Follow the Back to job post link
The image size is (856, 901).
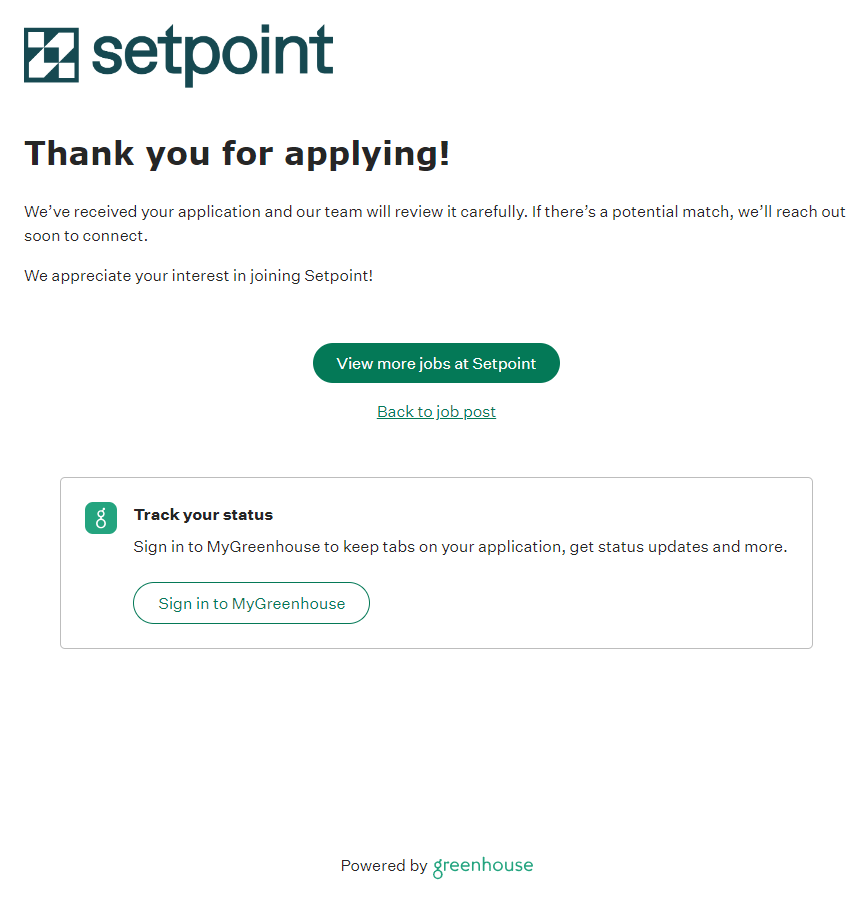[436, 412]
